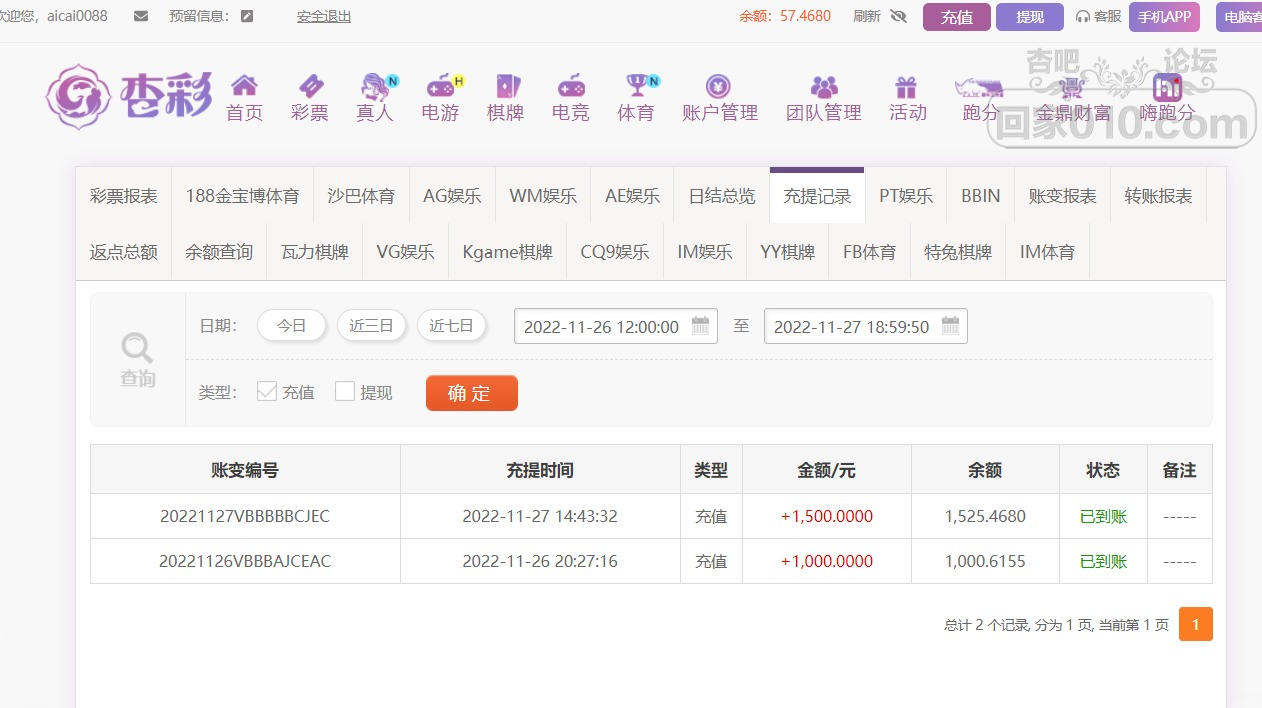
Task: Click top 充值 recharge button
Action: 957,17
